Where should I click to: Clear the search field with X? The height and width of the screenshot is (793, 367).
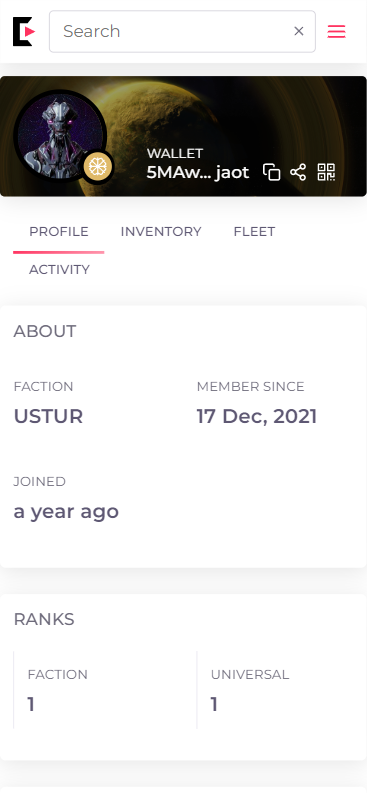(299, 31)
